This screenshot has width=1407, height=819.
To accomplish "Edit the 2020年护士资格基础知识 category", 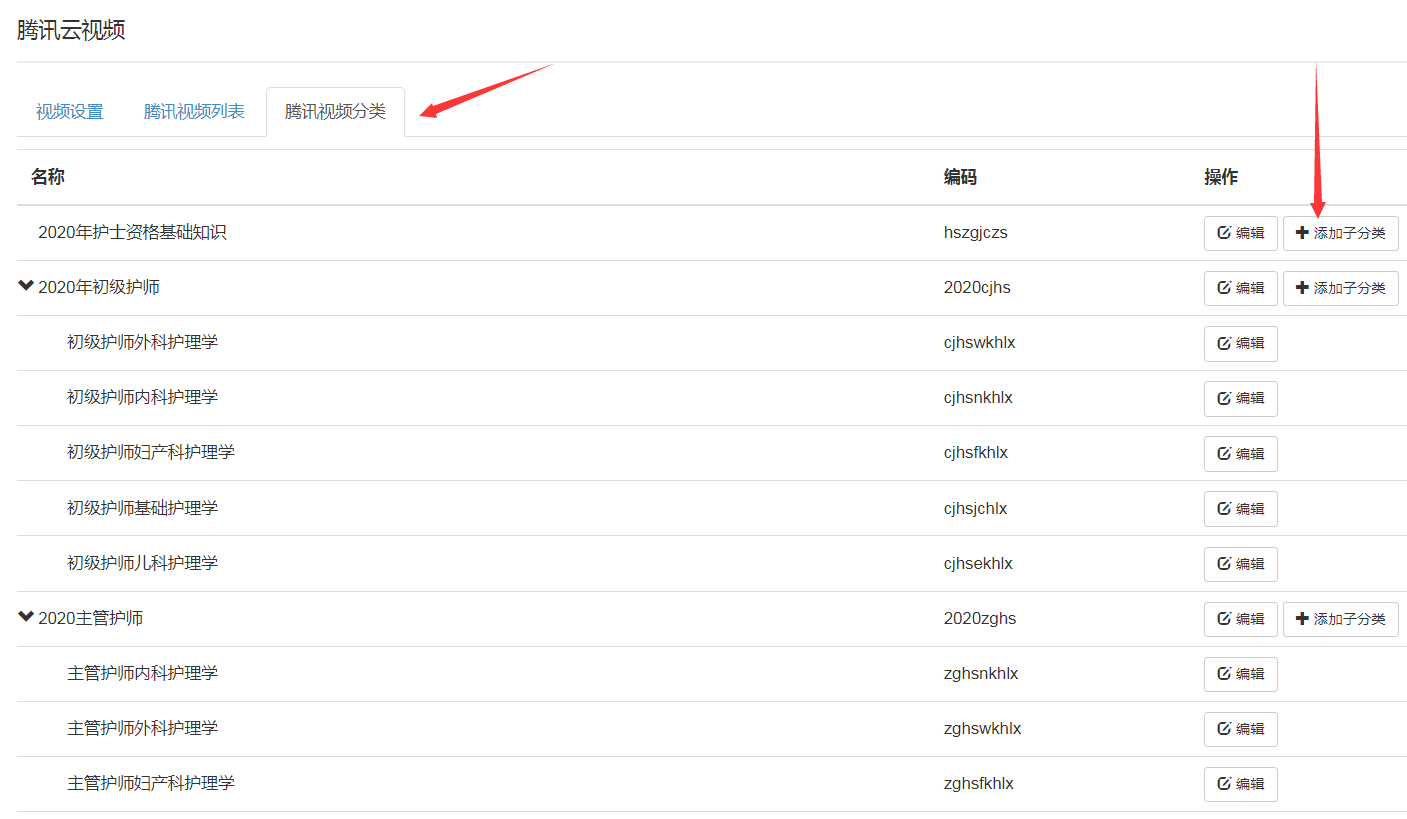I will coord(1240,233).
